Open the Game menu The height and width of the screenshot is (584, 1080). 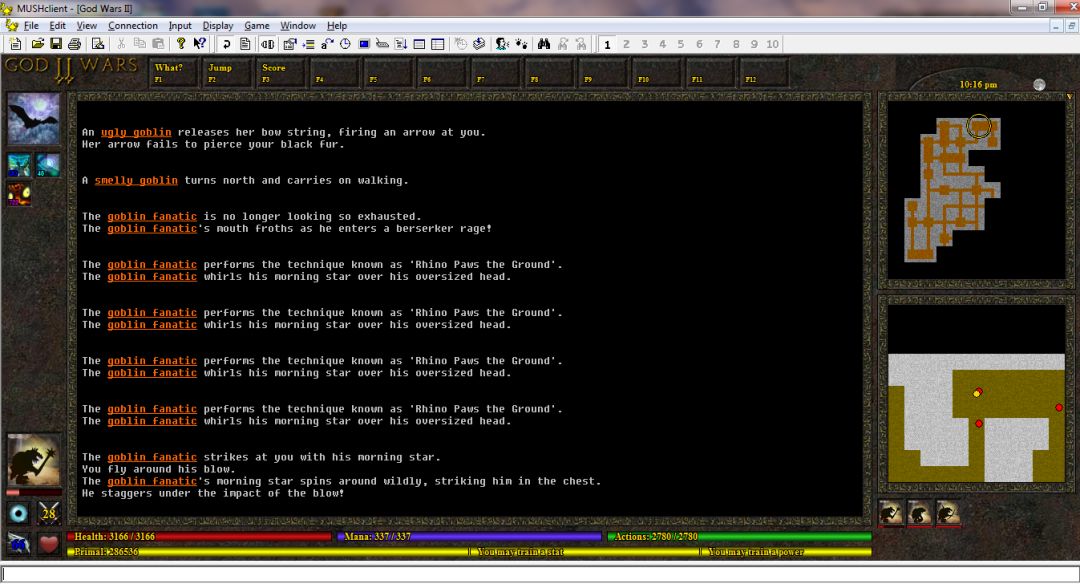point(257,25)
